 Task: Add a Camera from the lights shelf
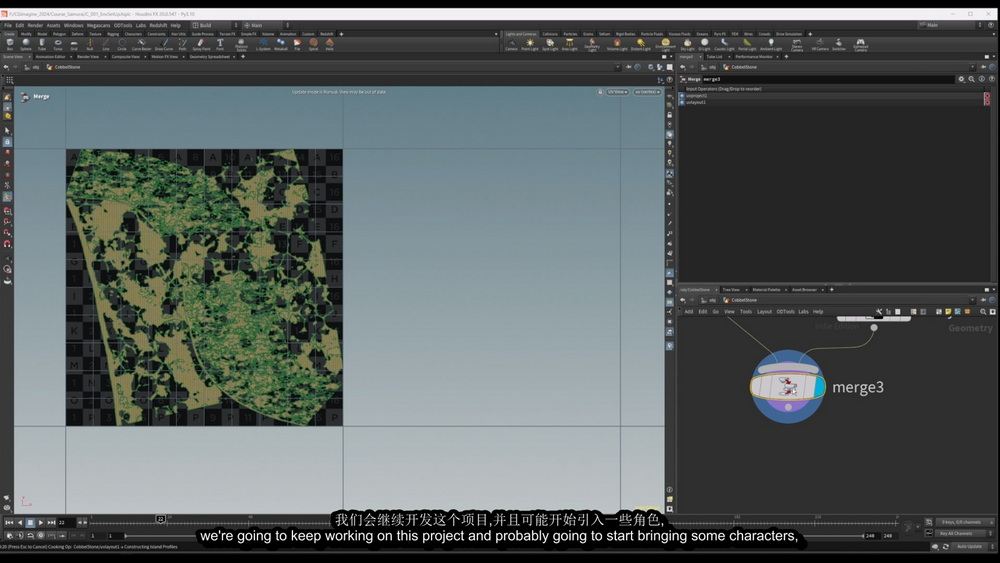511,44
